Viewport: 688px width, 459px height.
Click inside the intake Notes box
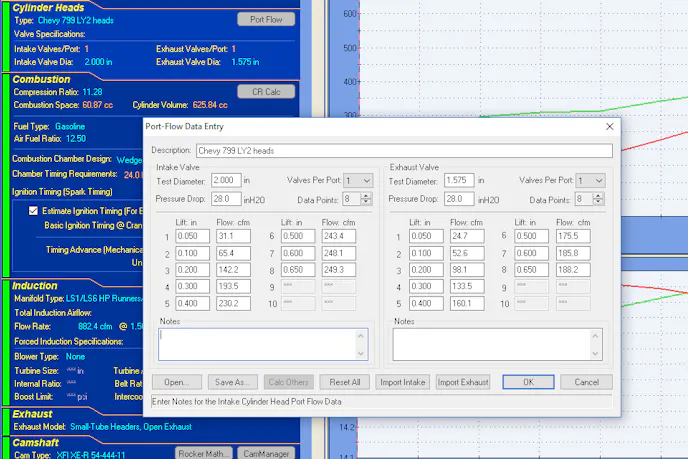pyautogui.click(x=257, y=343)
